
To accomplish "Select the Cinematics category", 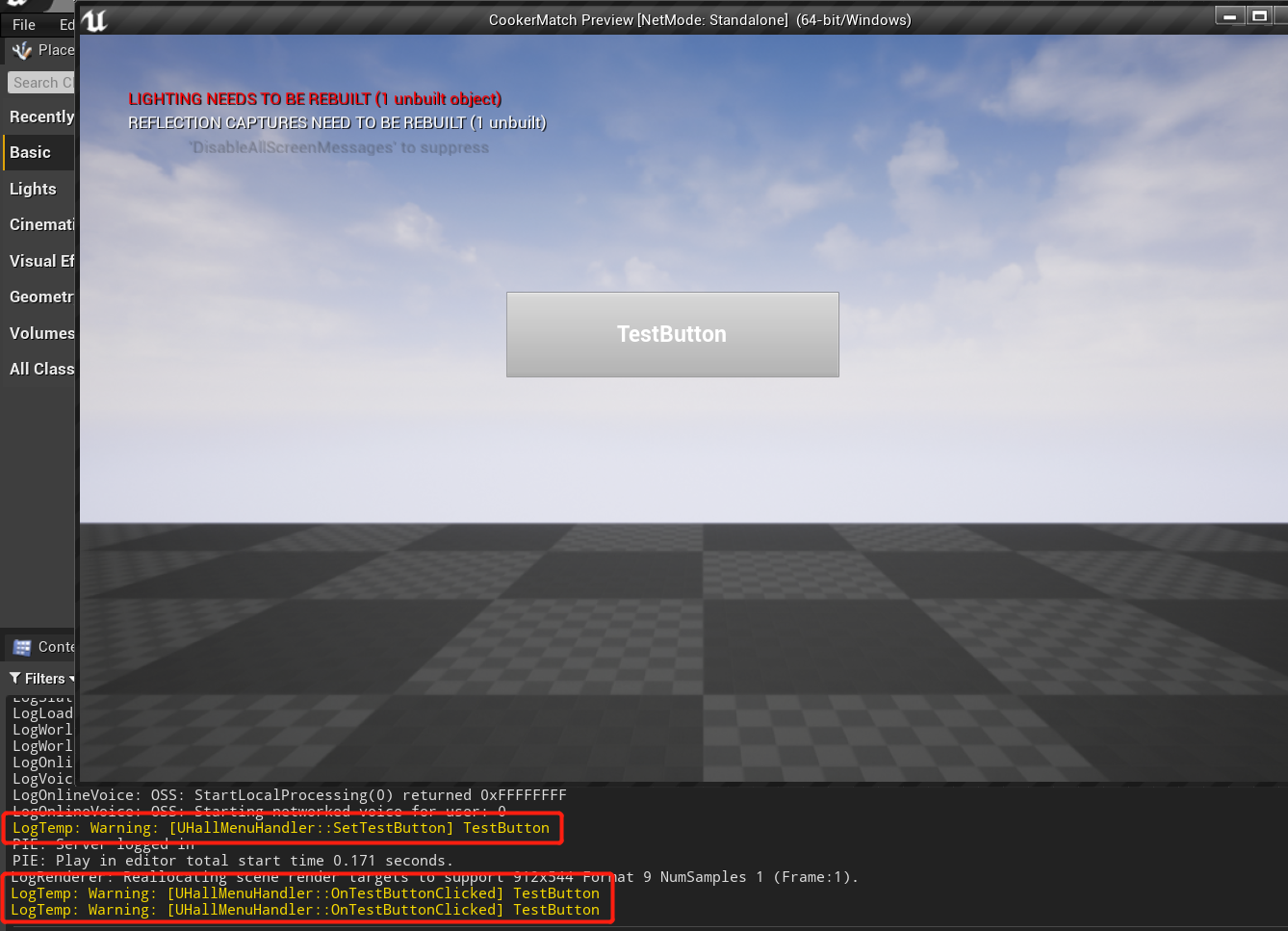I will pyautogui.click(x=39, y=224).
